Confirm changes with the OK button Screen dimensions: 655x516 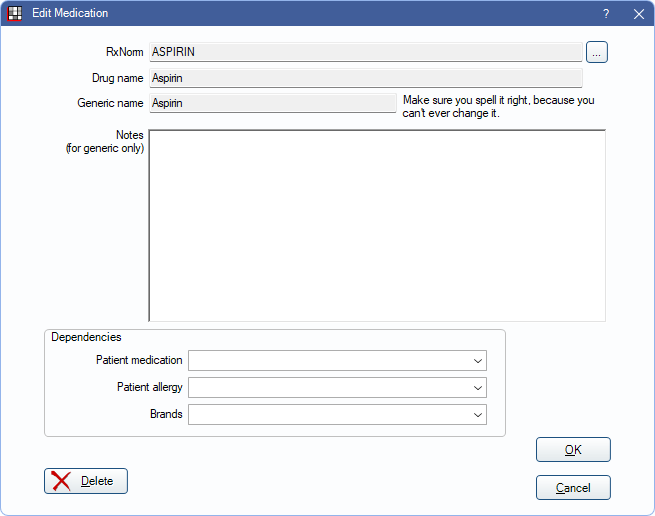[x=573, y=450]
